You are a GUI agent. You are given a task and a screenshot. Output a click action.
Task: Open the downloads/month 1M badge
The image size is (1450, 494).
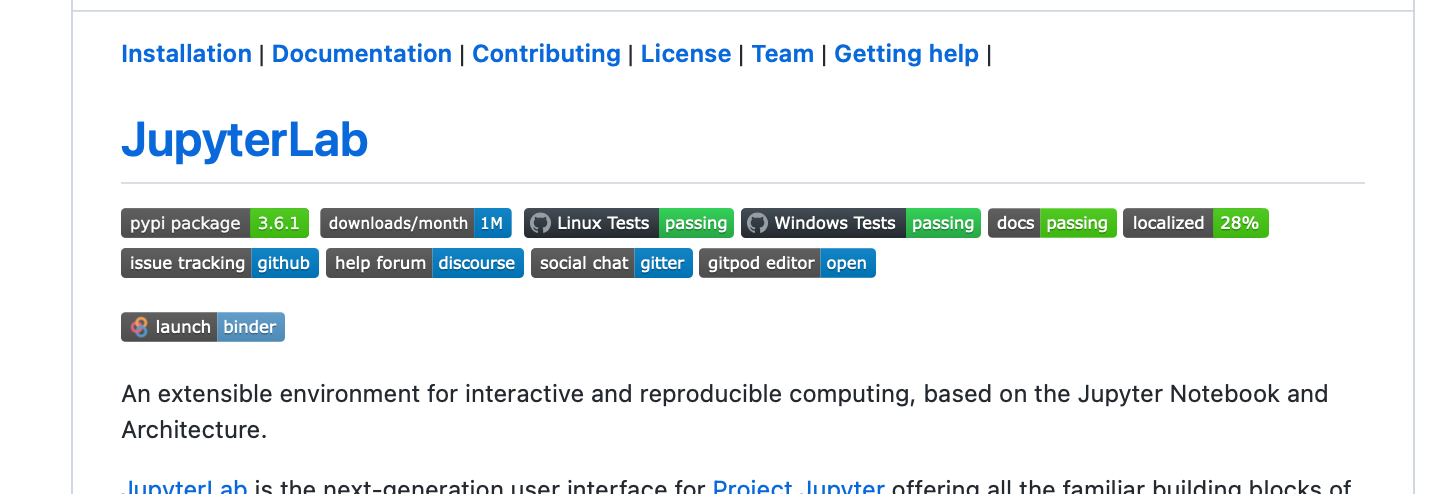(416, 223)
